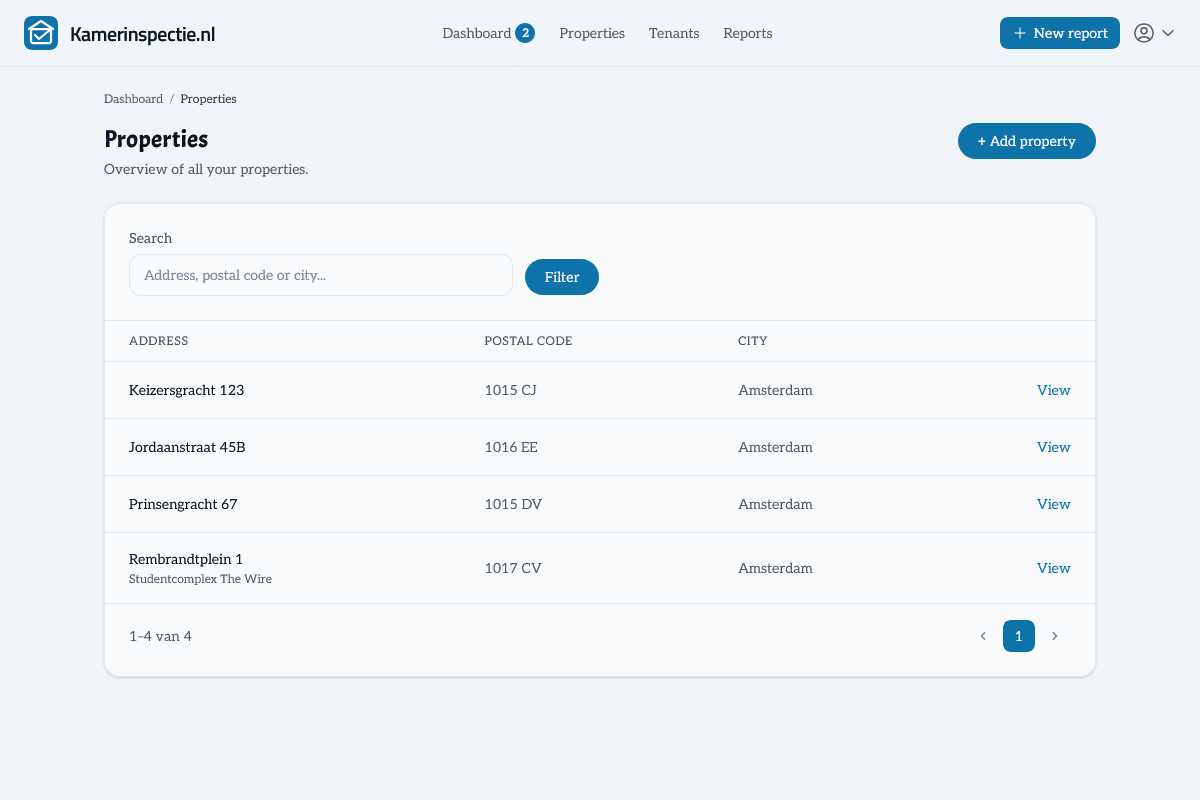Select page 1 in pagination
Screen dimensions: 1200x800
[x=1019, y=636]
